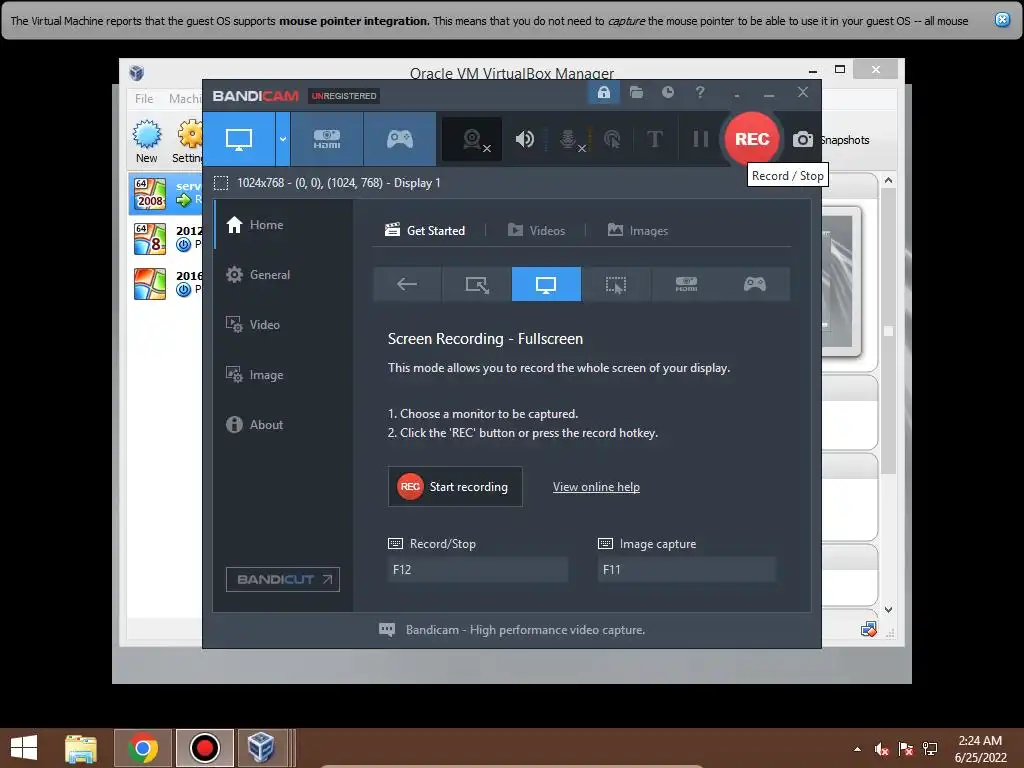Switch to the Get Started tab
This screenshot has width=1024, height=768.
click(425, 231)
